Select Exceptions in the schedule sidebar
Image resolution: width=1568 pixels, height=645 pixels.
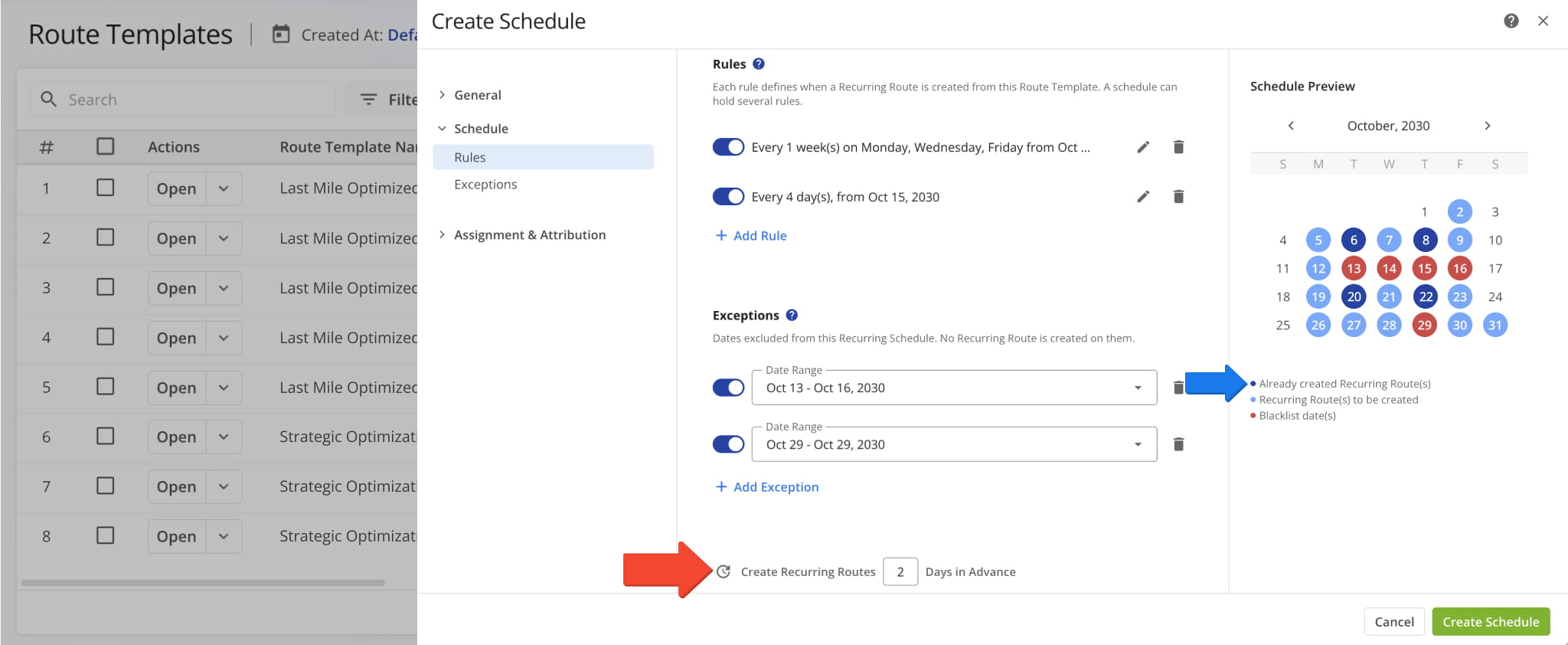click(485, 185)
